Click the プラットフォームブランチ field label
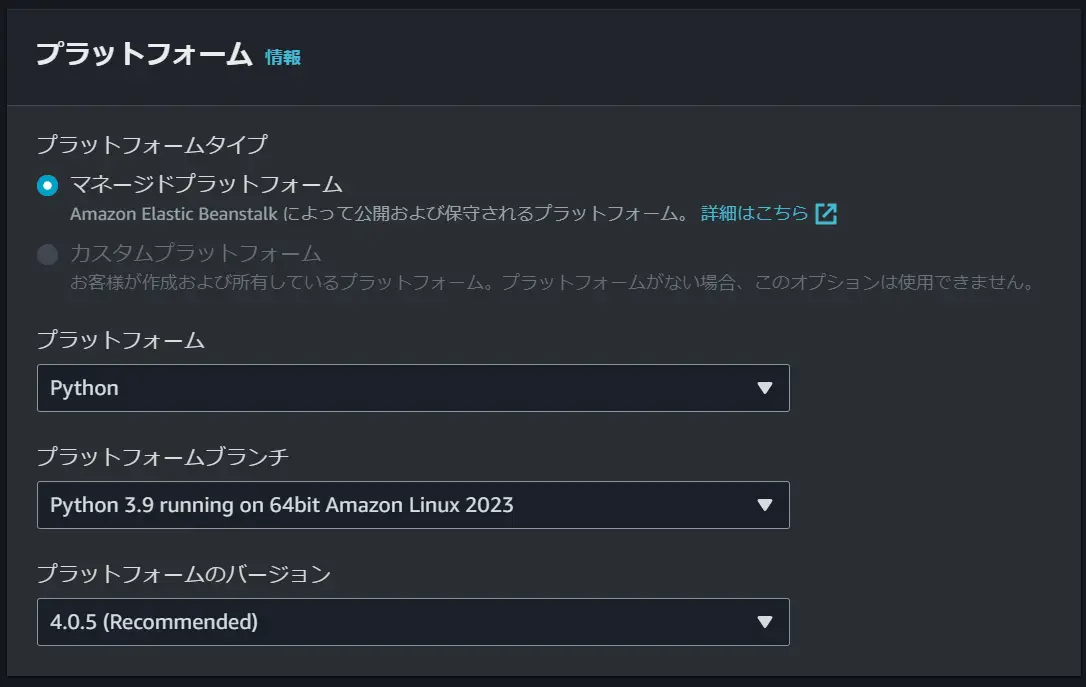The height and width of the screenshot is (687, 1086). click(x=163, y=457)
